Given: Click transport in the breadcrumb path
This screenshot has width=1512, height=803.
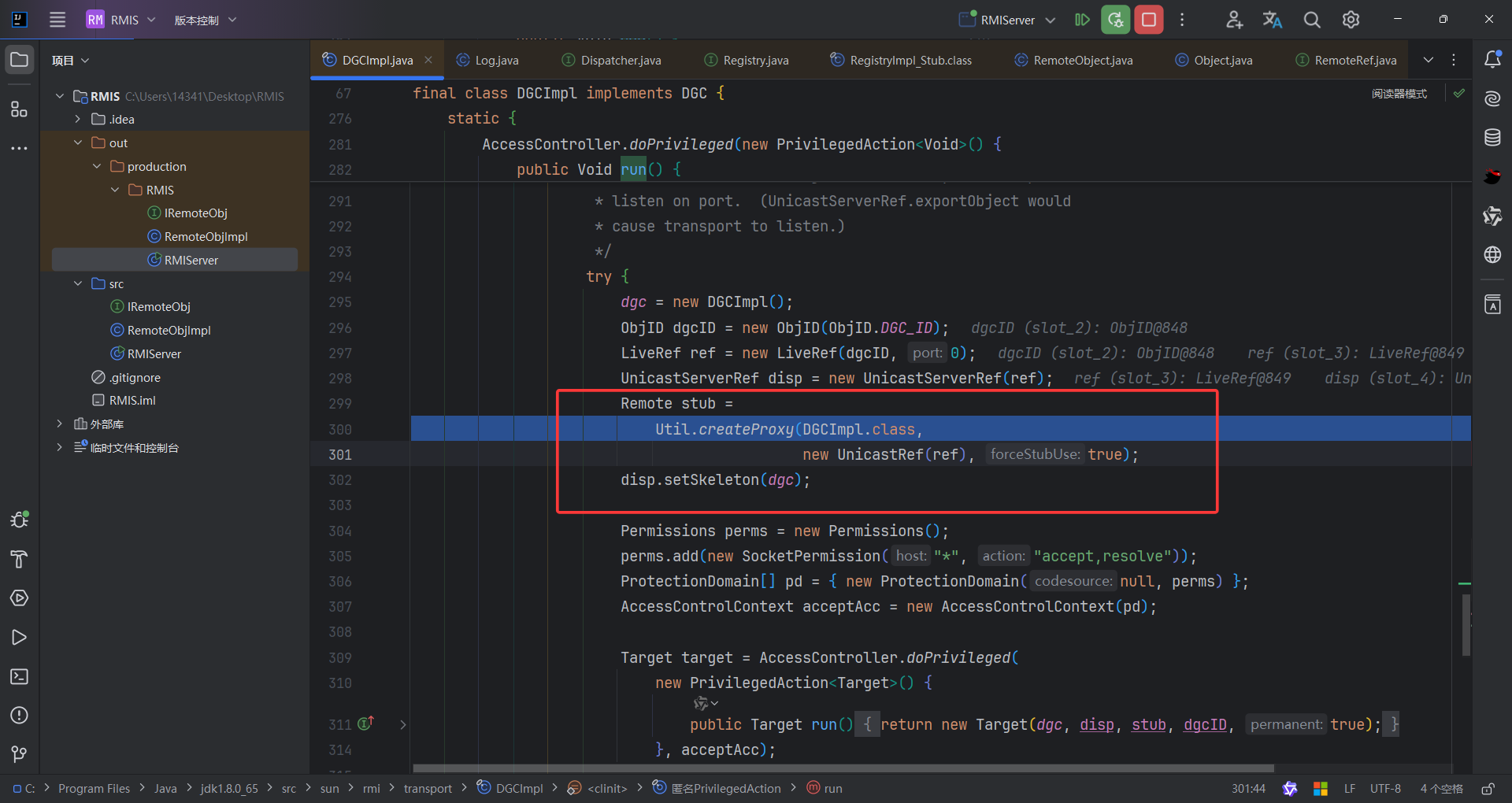Looking at the screenshot, I should 428,788.
